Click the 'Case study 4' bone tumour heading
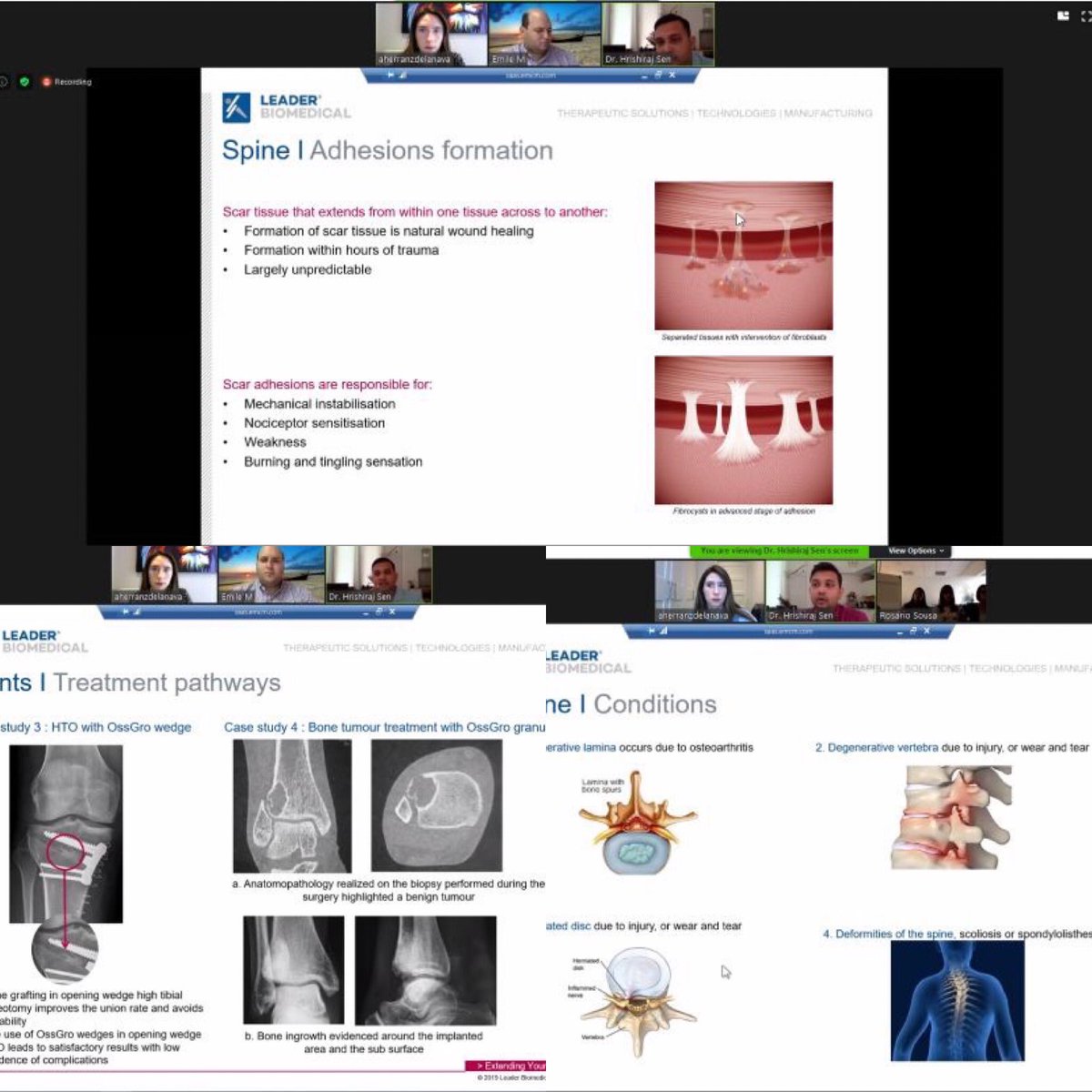Viewport: 1092px width, 1092px height. tap(384, 728)
